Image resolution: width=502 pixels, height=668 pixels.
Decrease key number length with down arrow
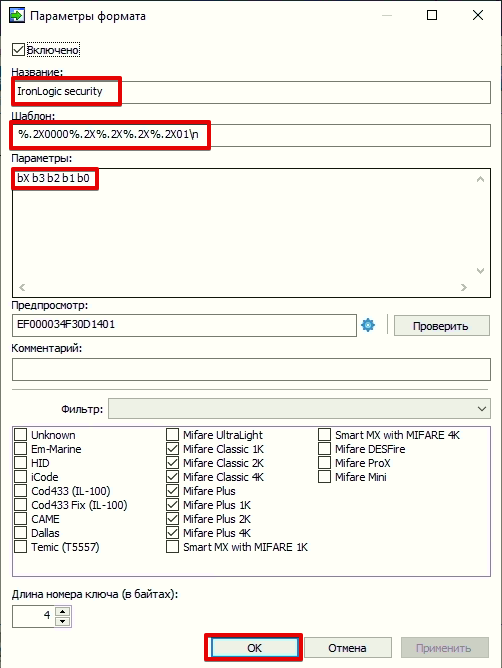pyautogui.click(x=63, y=622)
